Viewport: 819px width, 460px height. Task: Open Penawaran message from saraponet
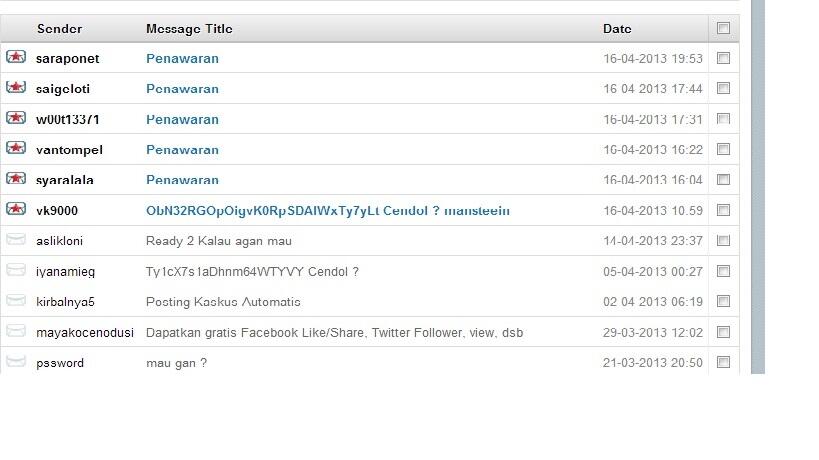pos(182,58)
